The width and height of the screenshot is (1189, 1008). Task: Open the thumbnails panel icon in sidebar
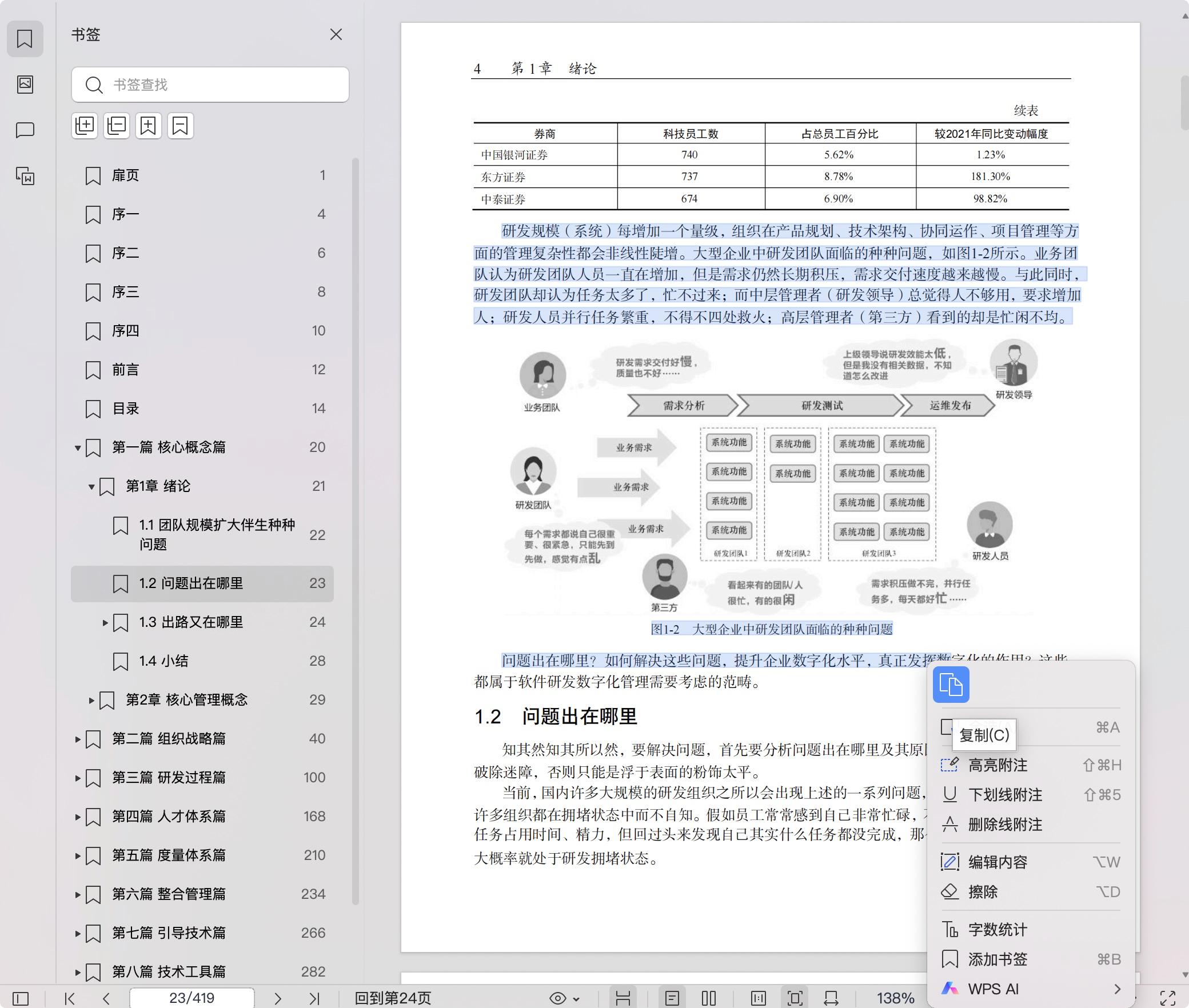click(x=25, y=85)
